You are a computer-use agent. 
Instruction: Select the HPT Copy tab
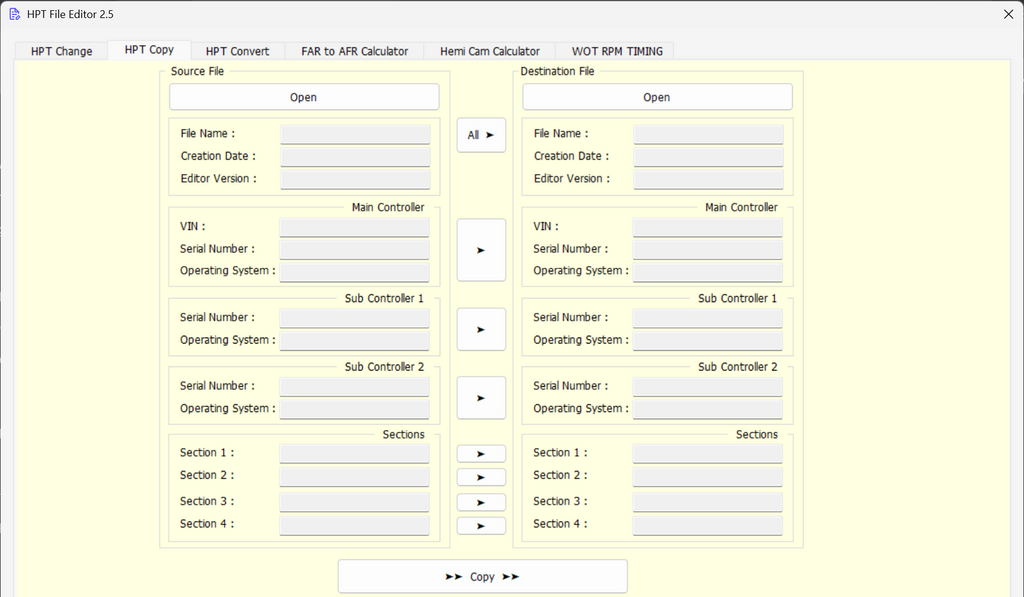(x=149, y=50)
